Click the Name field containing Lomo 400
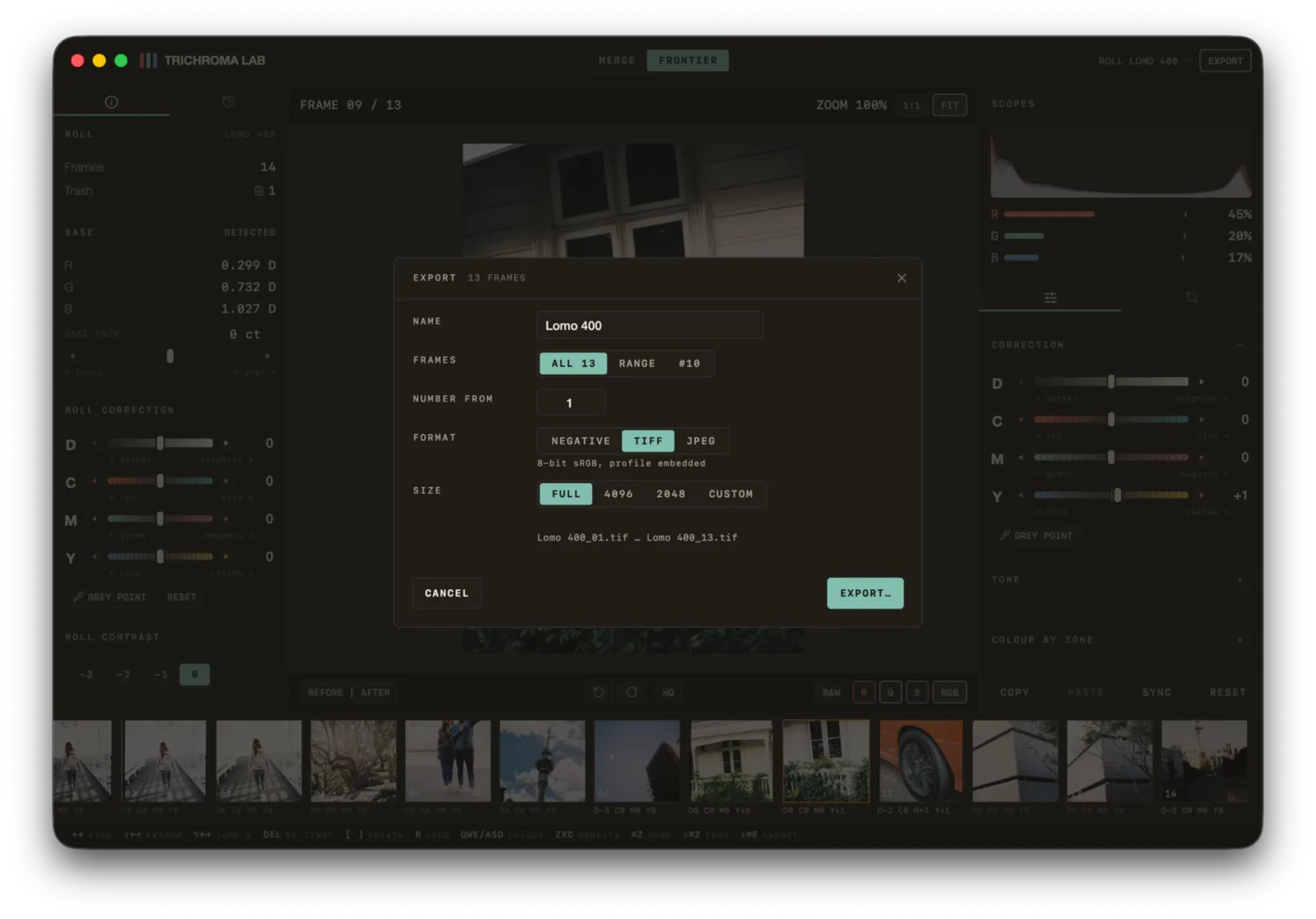 pyautogui.click(x=650, y=326)
